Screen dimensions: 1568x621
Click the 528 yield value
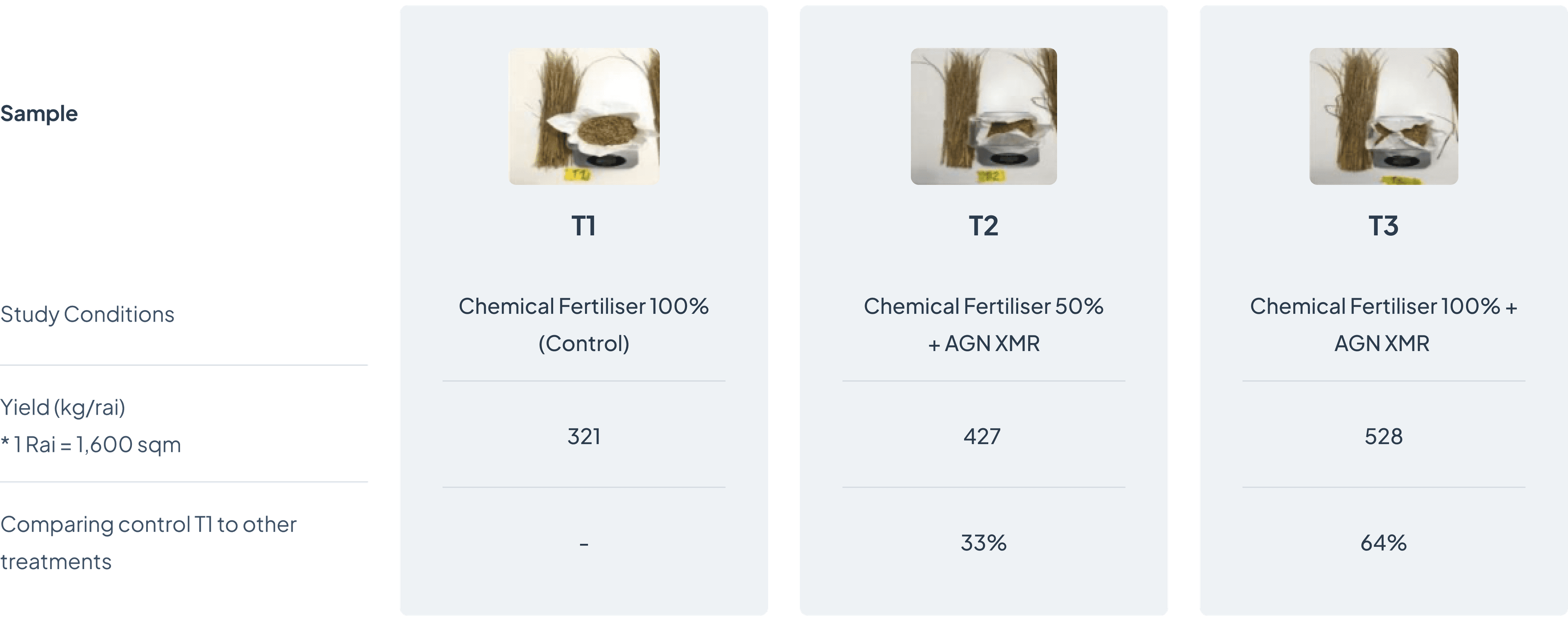pyautogui.click(x=1383, y=436)
